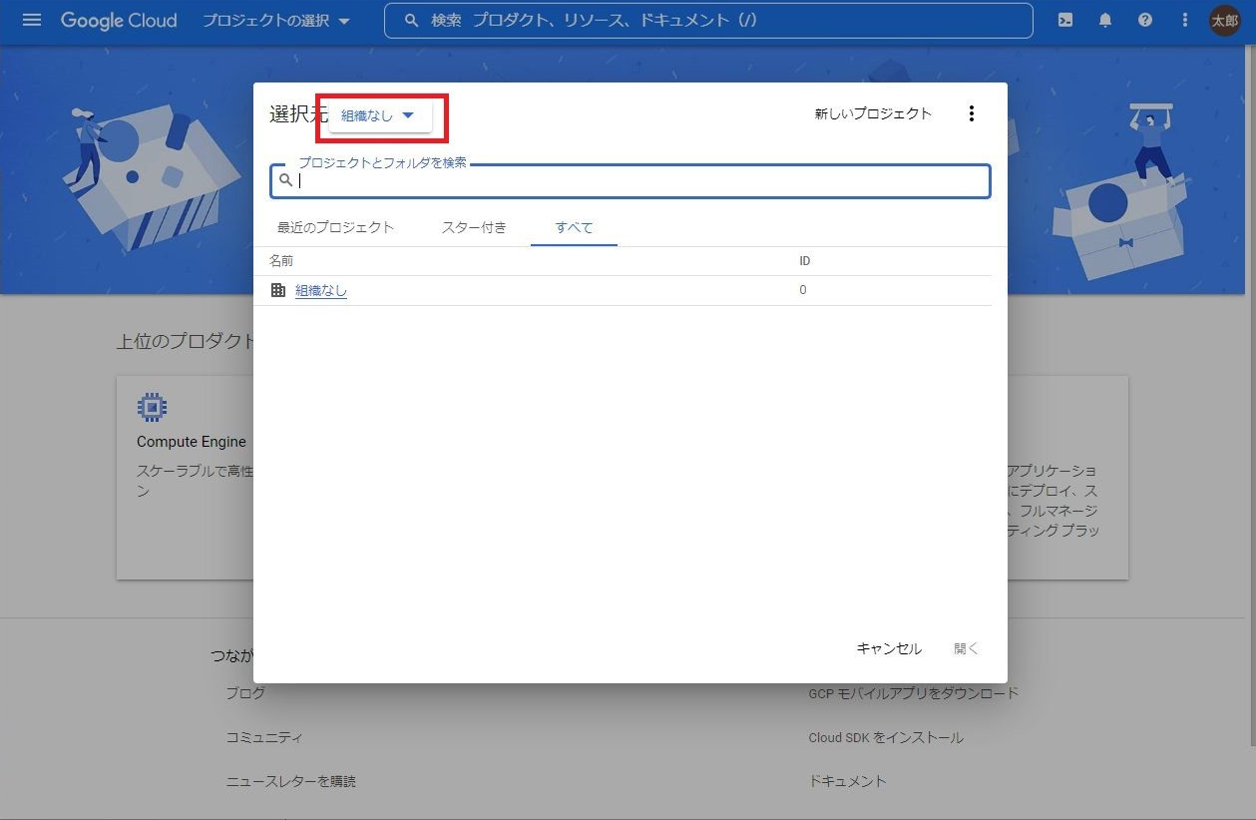
Task: Click the ID column header
Action: point(805,261)
